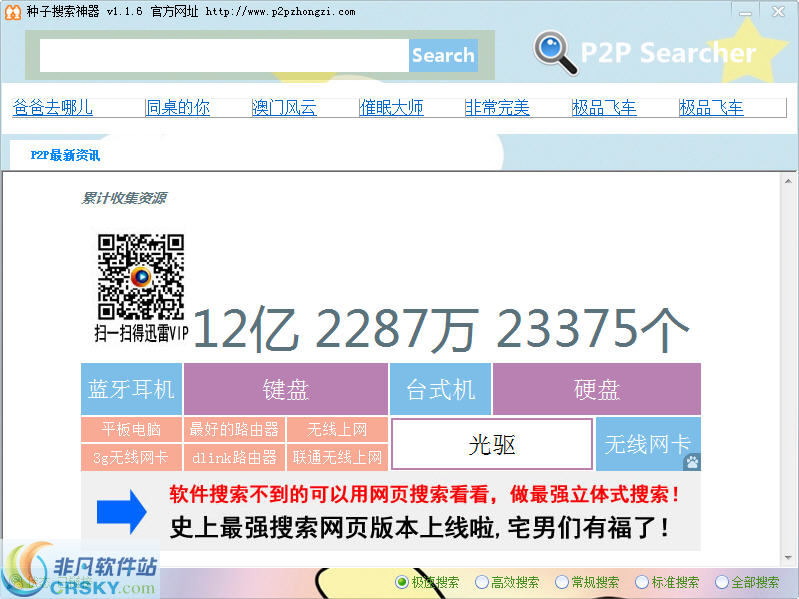
Task: Click the 最好的路由器 tile
Action: pos(234,429)
